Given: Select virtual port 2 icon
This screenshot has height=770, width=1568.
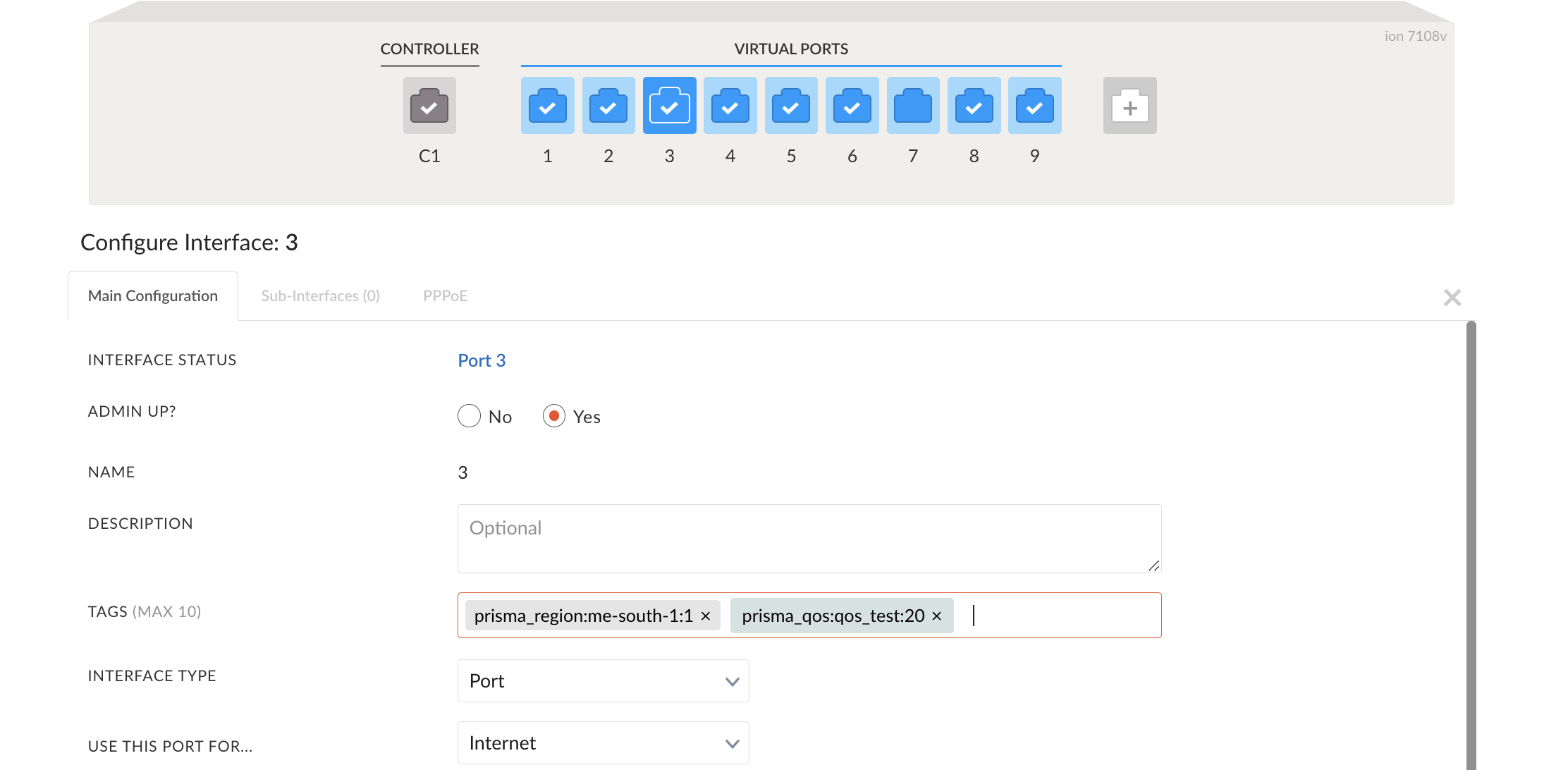Looking at the screenshot, I should pos(608,106).
